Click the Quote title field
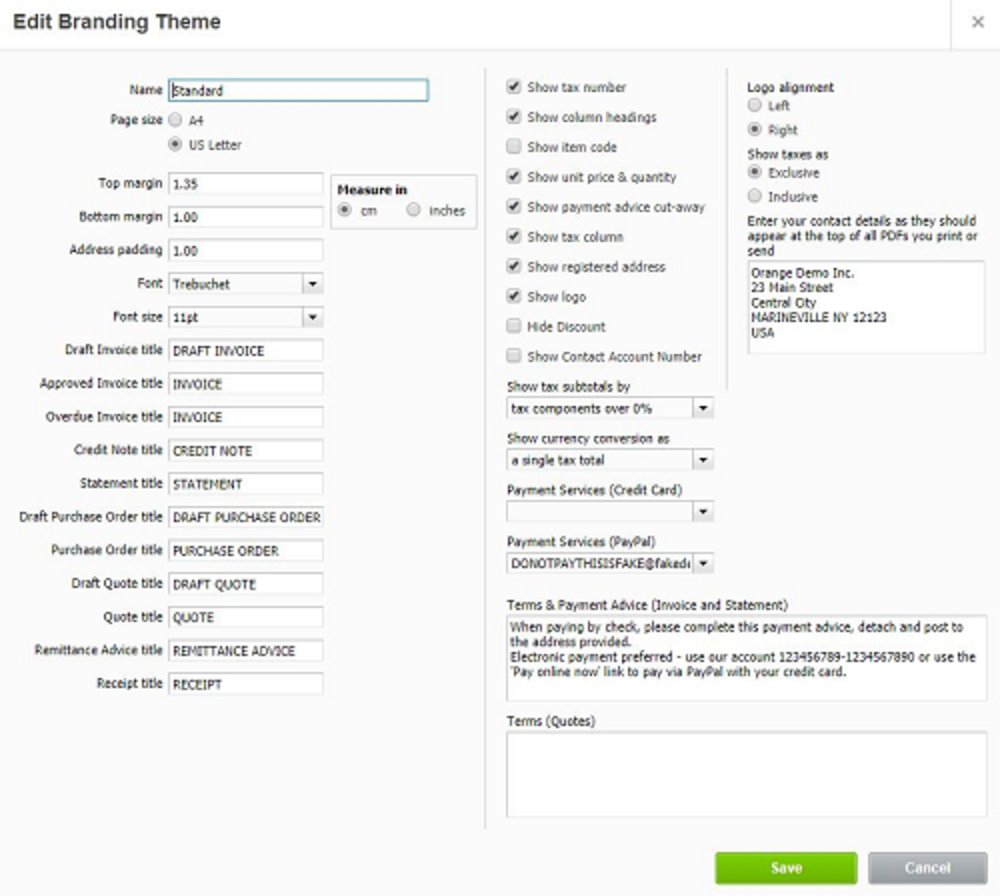Viewport: 1000px width, 896px height. tap(246, 617)
